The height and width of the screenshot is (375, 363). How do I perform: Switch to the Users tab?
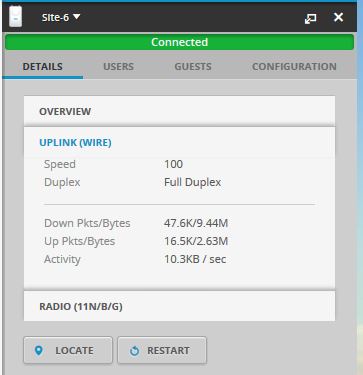118,67
